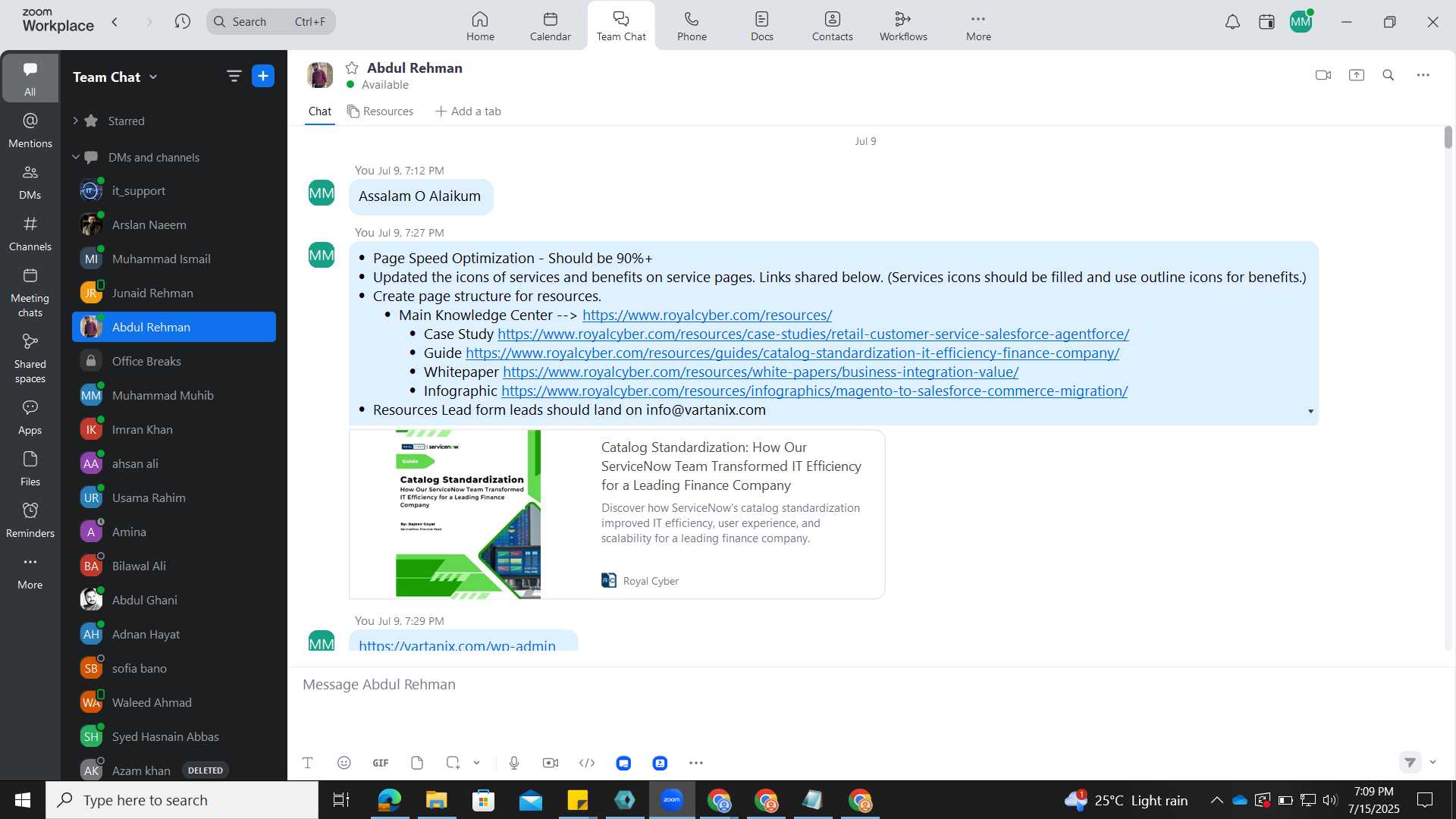The image size is (1456, 819).
Task: Open the Whitepaper business-integration-value link
Action: tap(761, 372)
